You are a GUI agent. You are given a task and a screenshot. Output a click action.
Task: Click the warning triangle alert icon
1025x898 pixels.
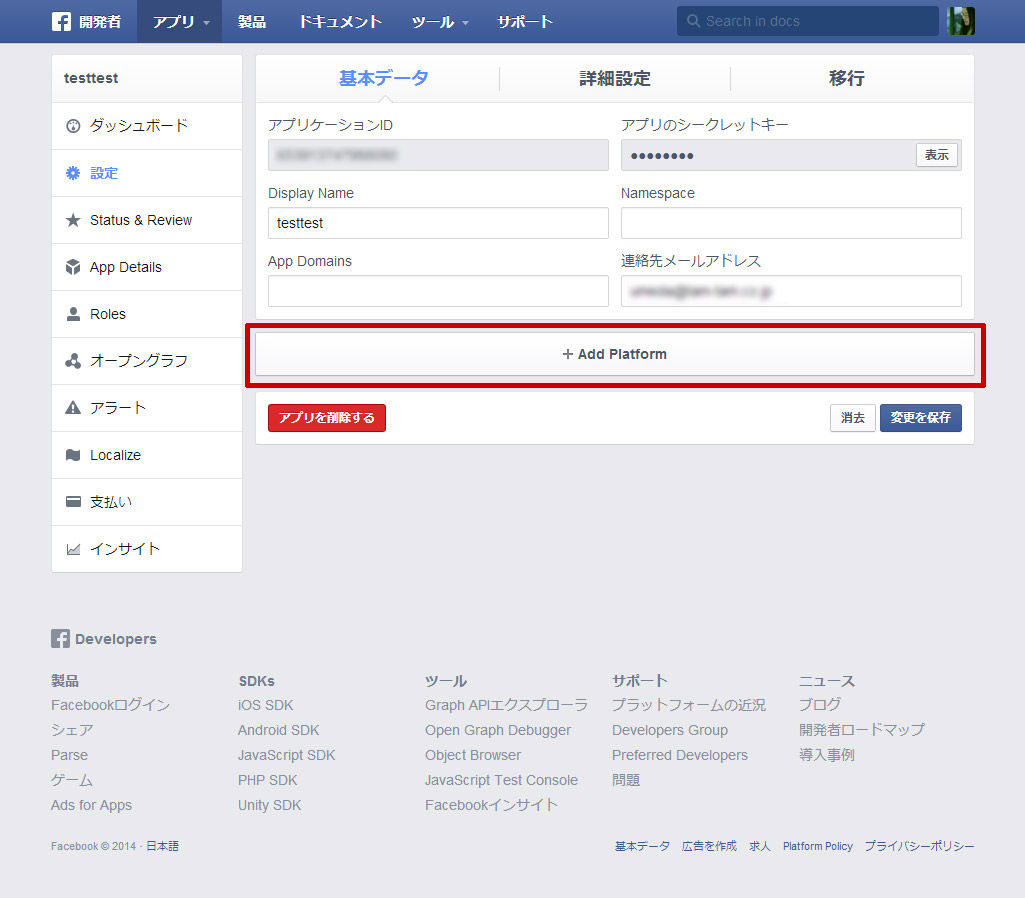73,408
